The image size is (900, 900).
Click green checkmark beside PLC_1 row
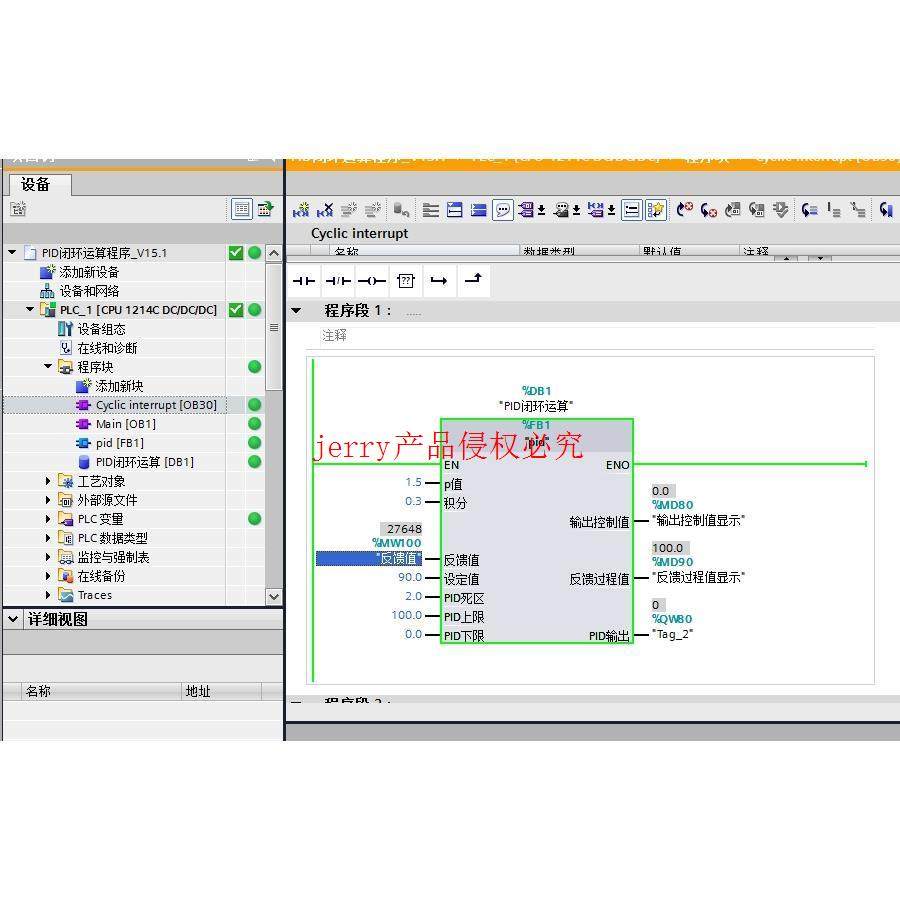click(x=235, y=310)
